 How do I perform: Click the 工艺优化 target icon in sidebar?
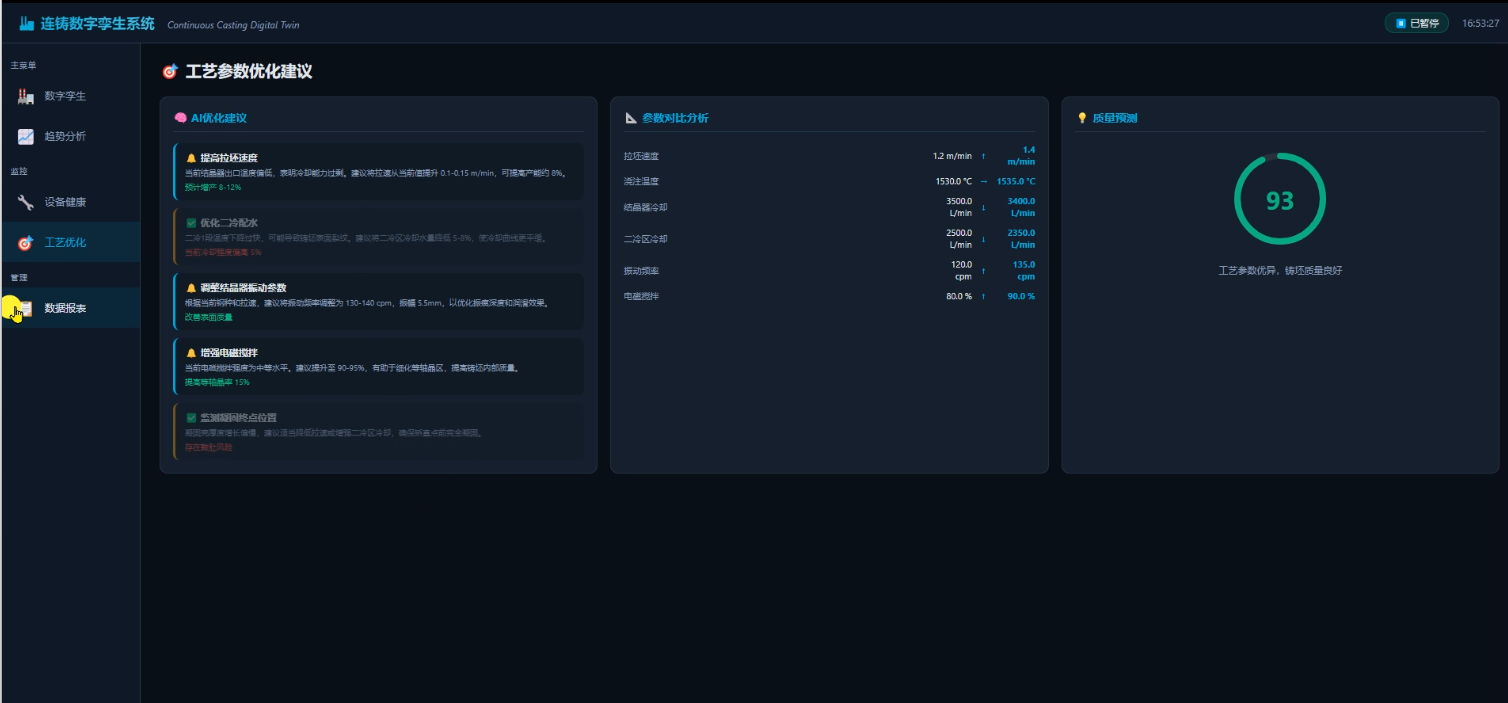(x=26, y=242)
